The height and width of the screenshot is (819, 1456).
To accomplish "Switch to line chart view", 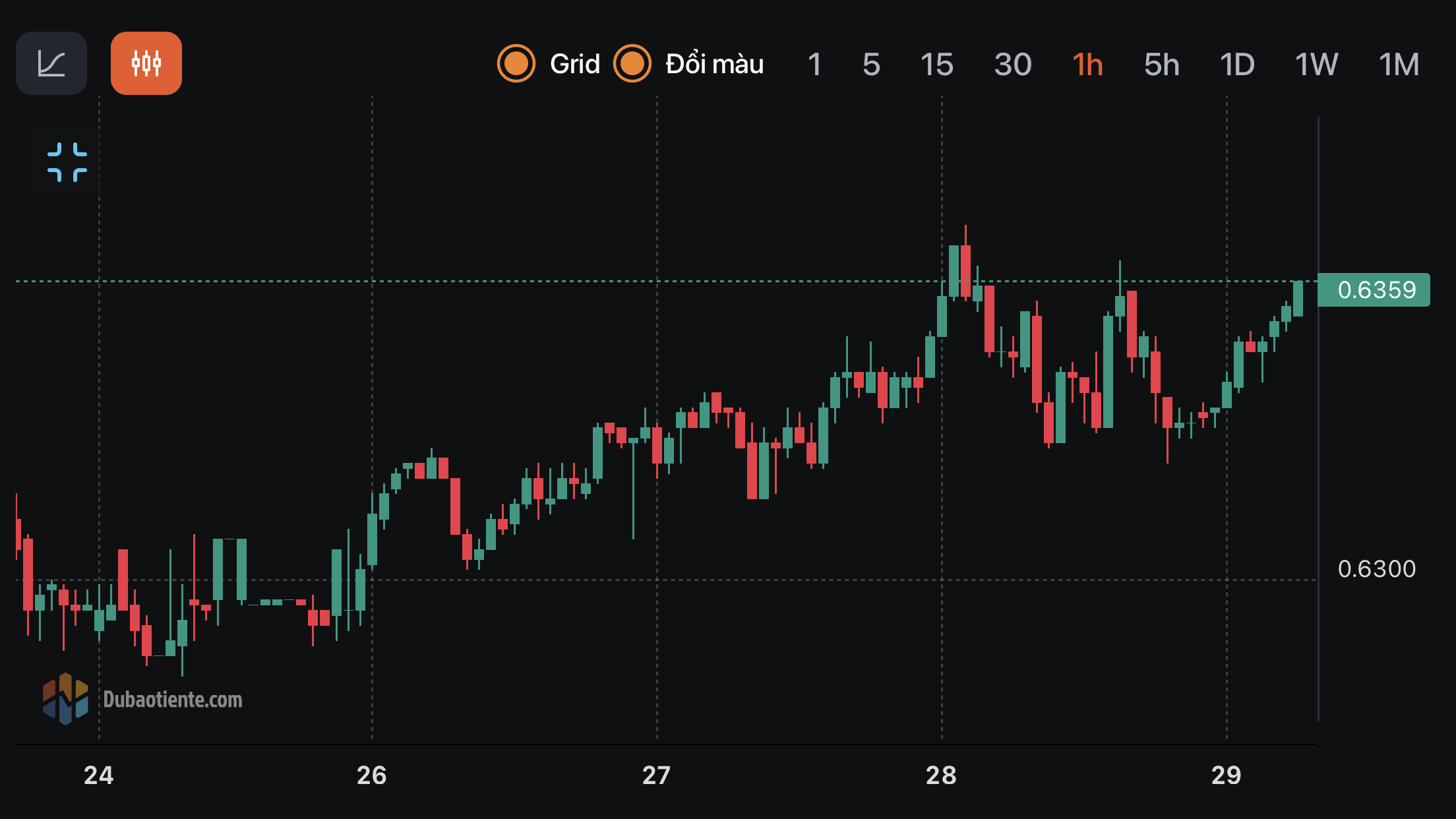I will [51, 63].
